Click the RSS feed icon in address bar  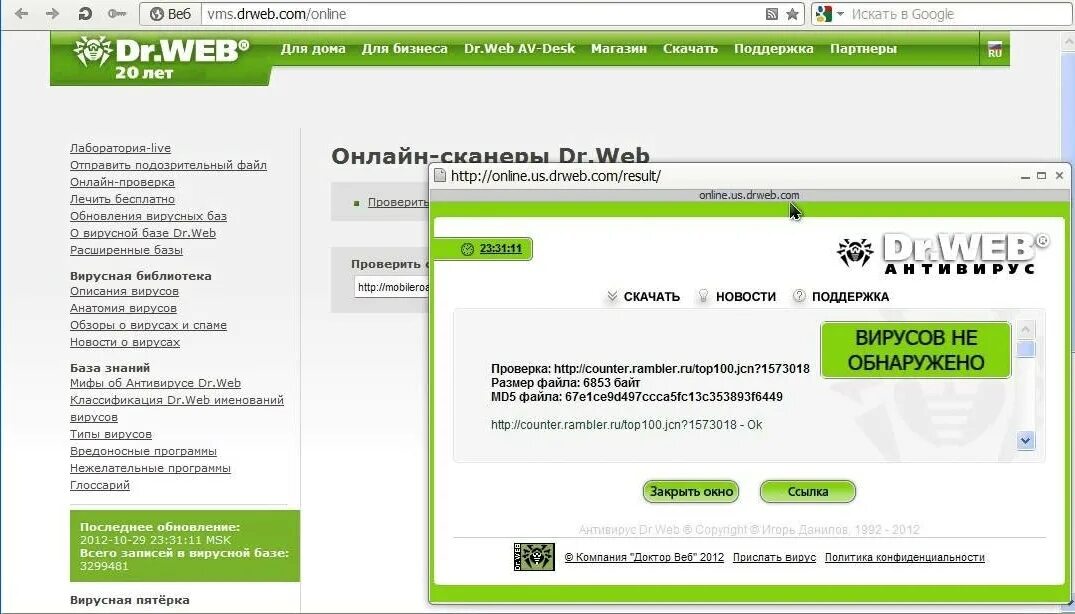(x=771, y=14)
